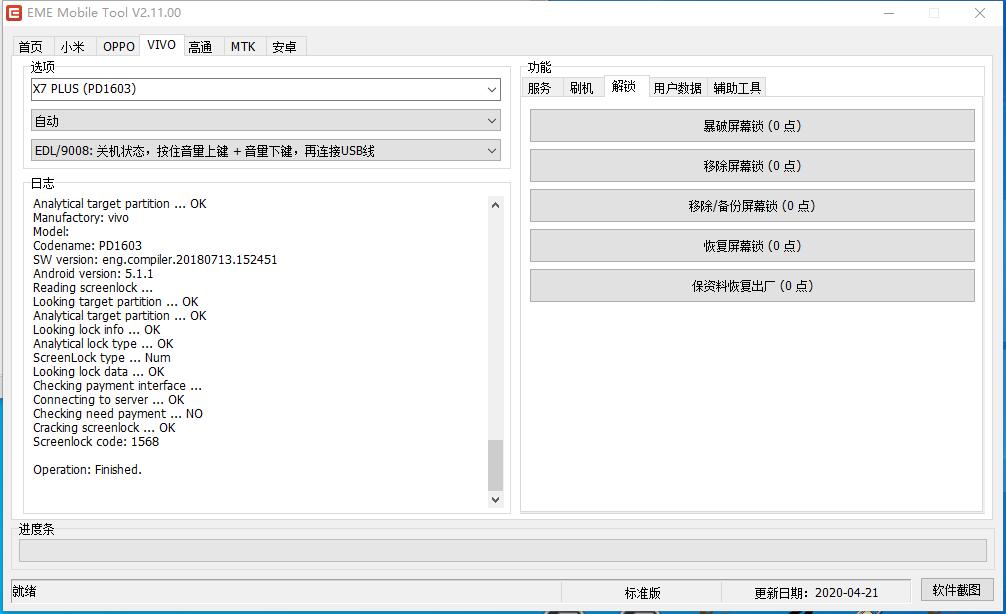
Task: Open the 首页 tab
Action: (x=31, y=47)
